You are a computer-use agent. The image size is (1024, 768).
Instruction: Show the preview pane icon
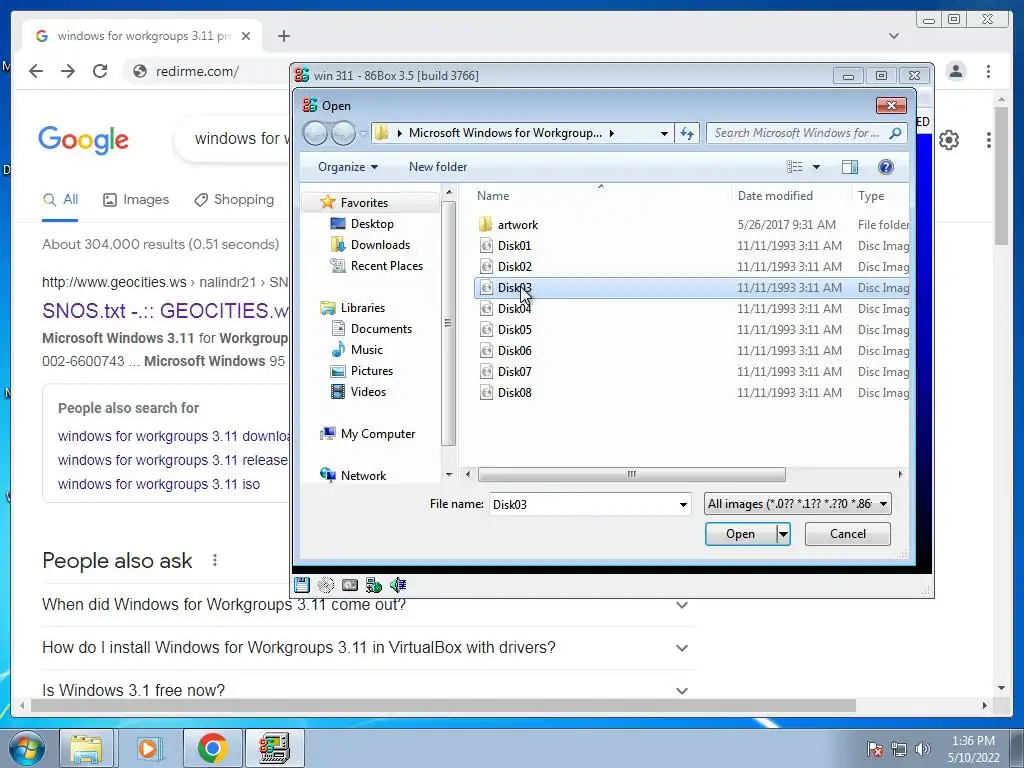click(850, 167)
